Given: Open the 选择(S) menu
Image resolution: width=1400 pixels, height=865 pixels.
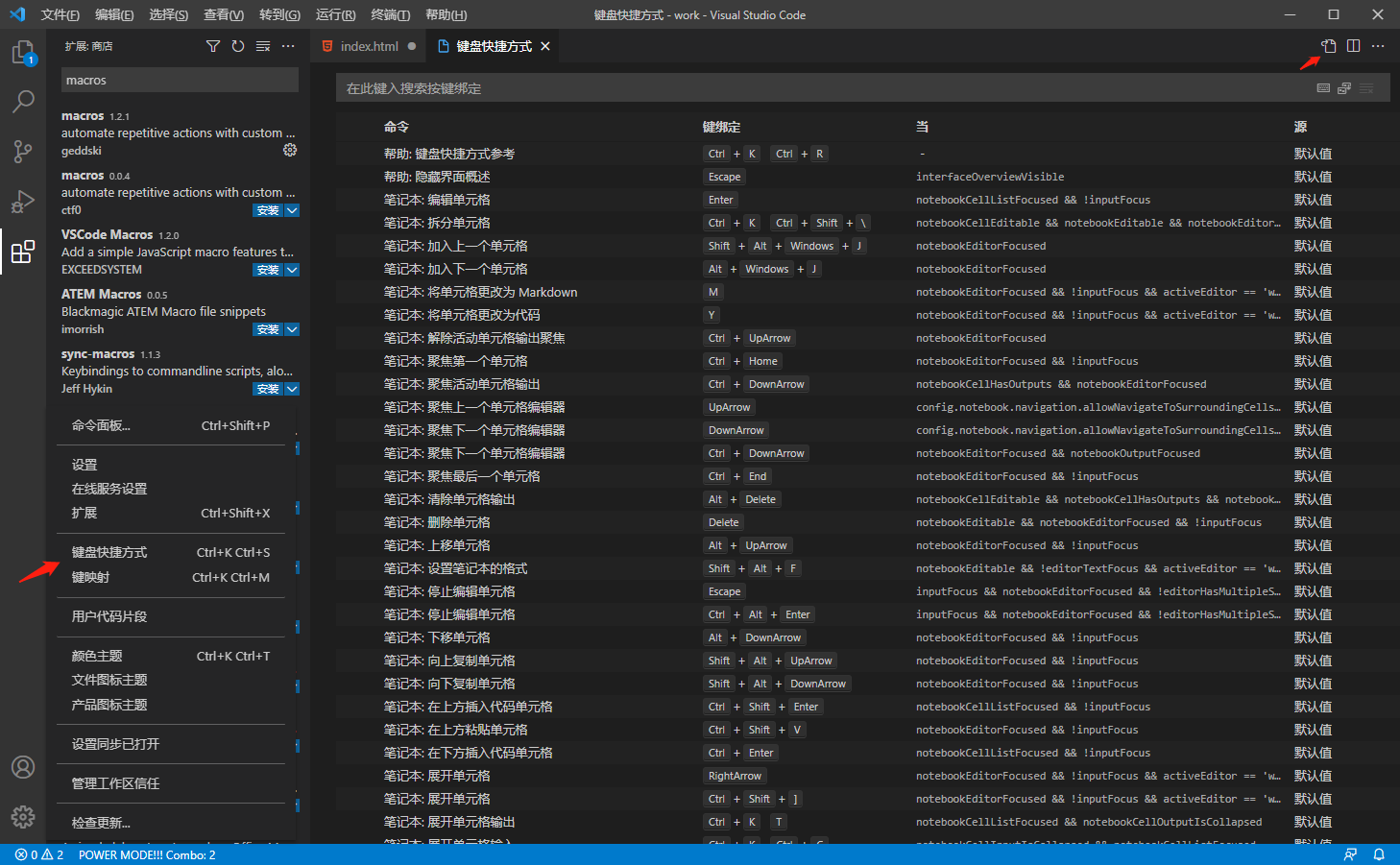Looking at the screenshot, I should pos(169,14).
